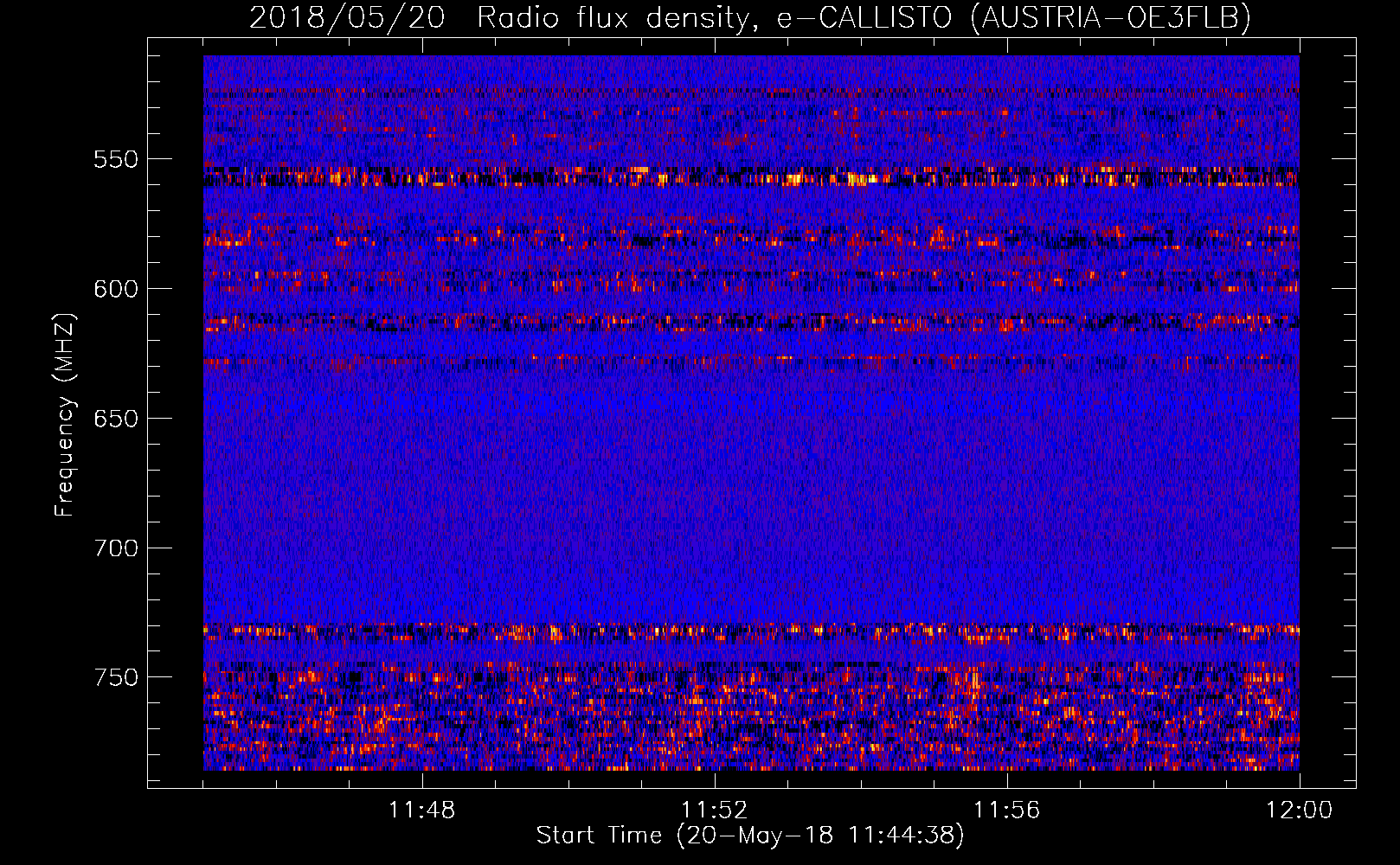Click the 600 frequency tick label
The width and height of the screenshot is (1400, 865).
(115, 289)
